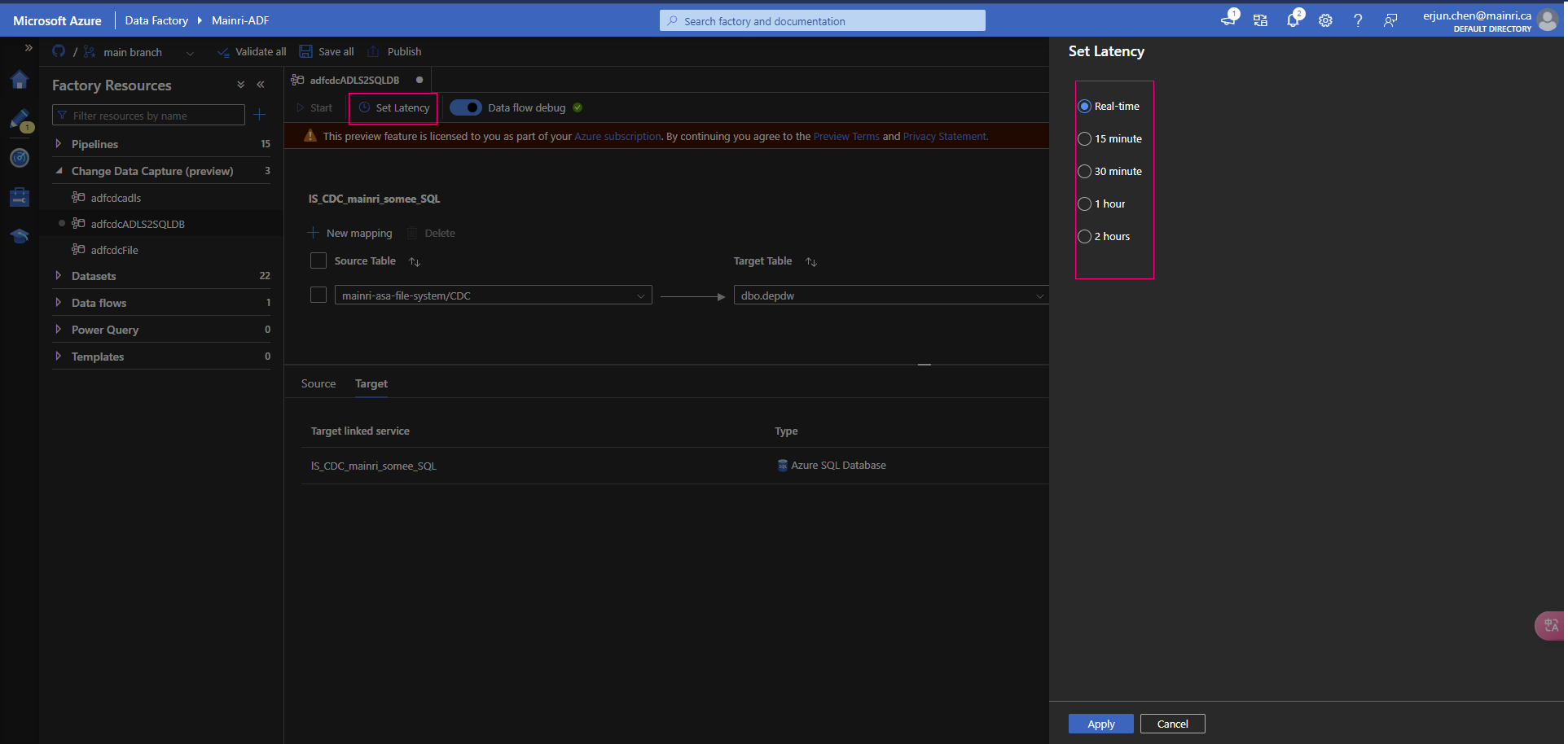Open the Author pencil icon in sidebar
Viewport: 1568px width, 744px height.
click(20, 119)
